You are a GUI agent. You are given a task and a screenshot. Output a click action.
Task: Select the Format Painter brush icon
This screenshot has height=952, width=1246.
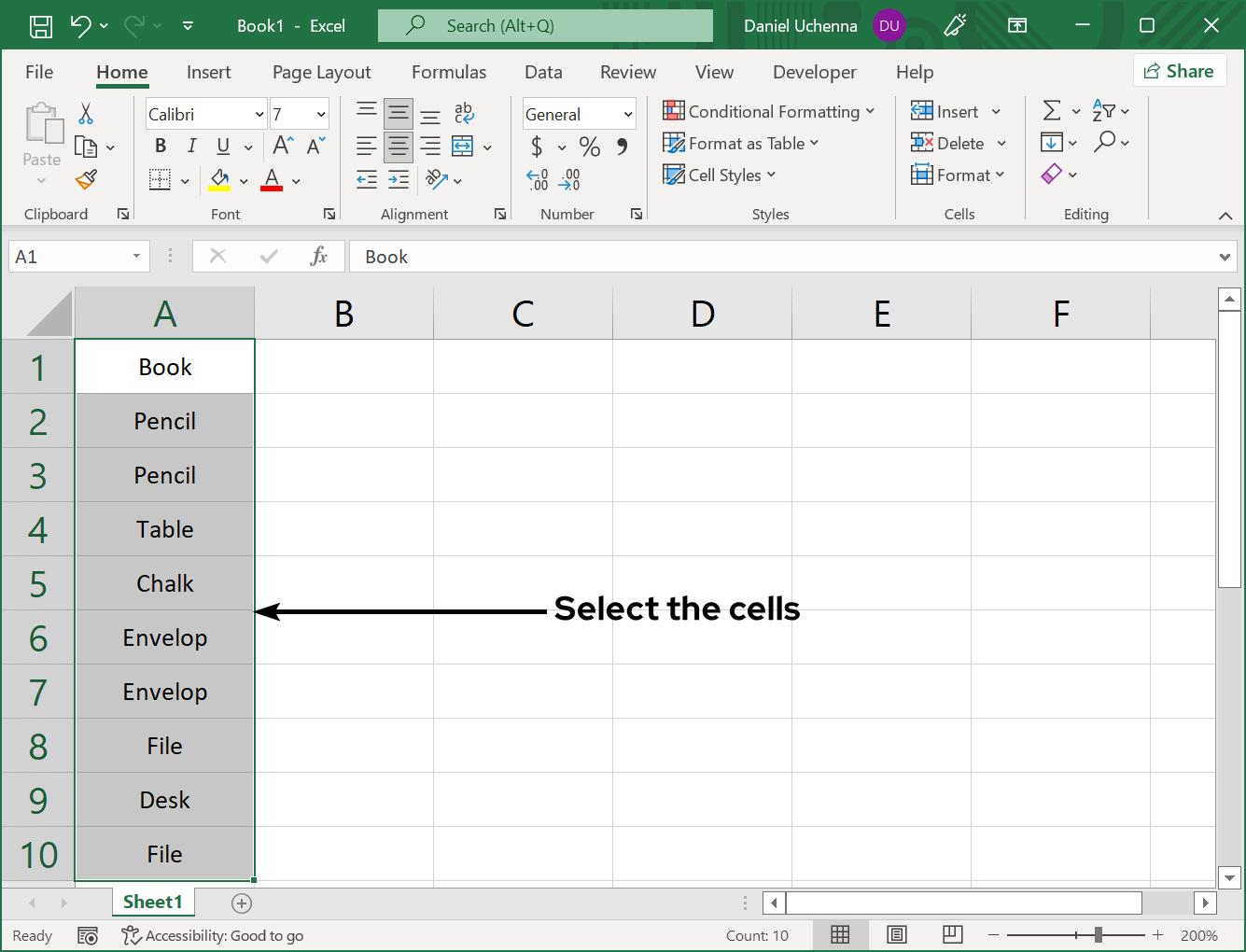tap(87, 179)
